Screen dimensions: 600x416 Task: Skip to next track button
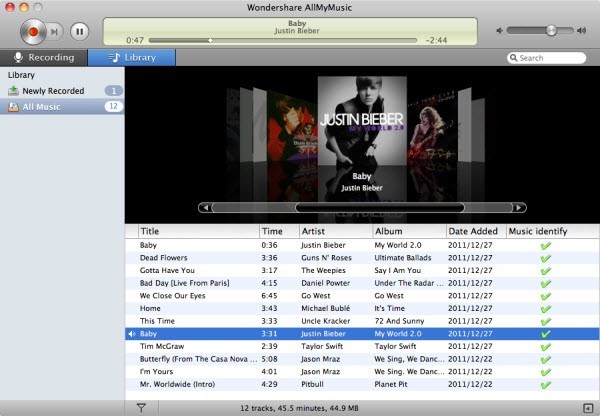[55, 31]
